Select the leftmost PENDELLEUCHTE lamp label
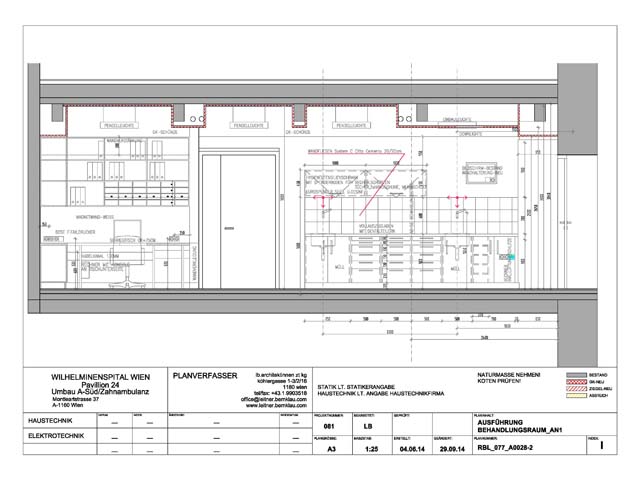This screenshot has width=640, height=480. tap(119, 125)
